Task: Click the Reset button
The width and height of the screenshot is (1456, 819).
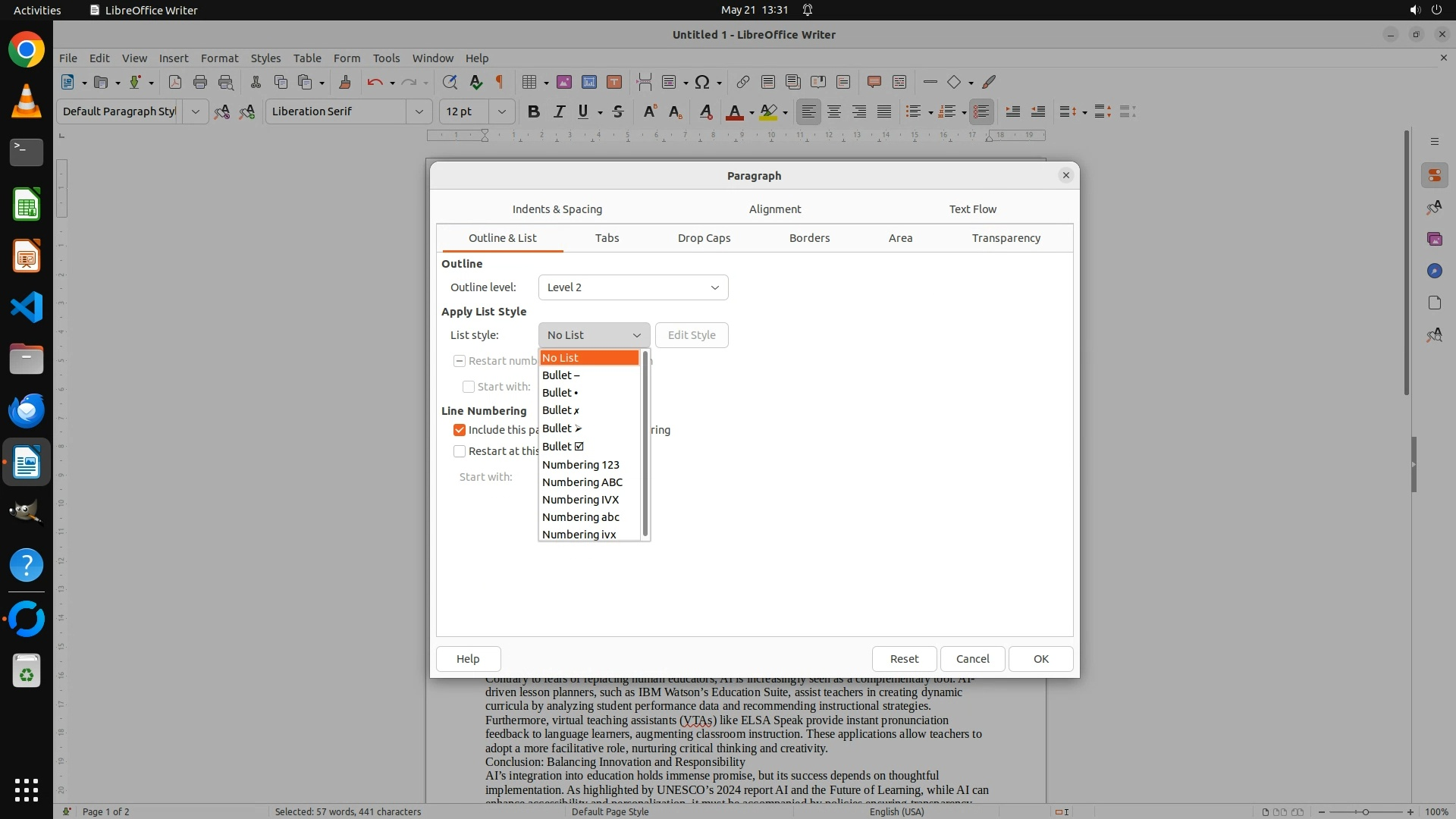Action: pyautogui.click(x=904, y=659)
